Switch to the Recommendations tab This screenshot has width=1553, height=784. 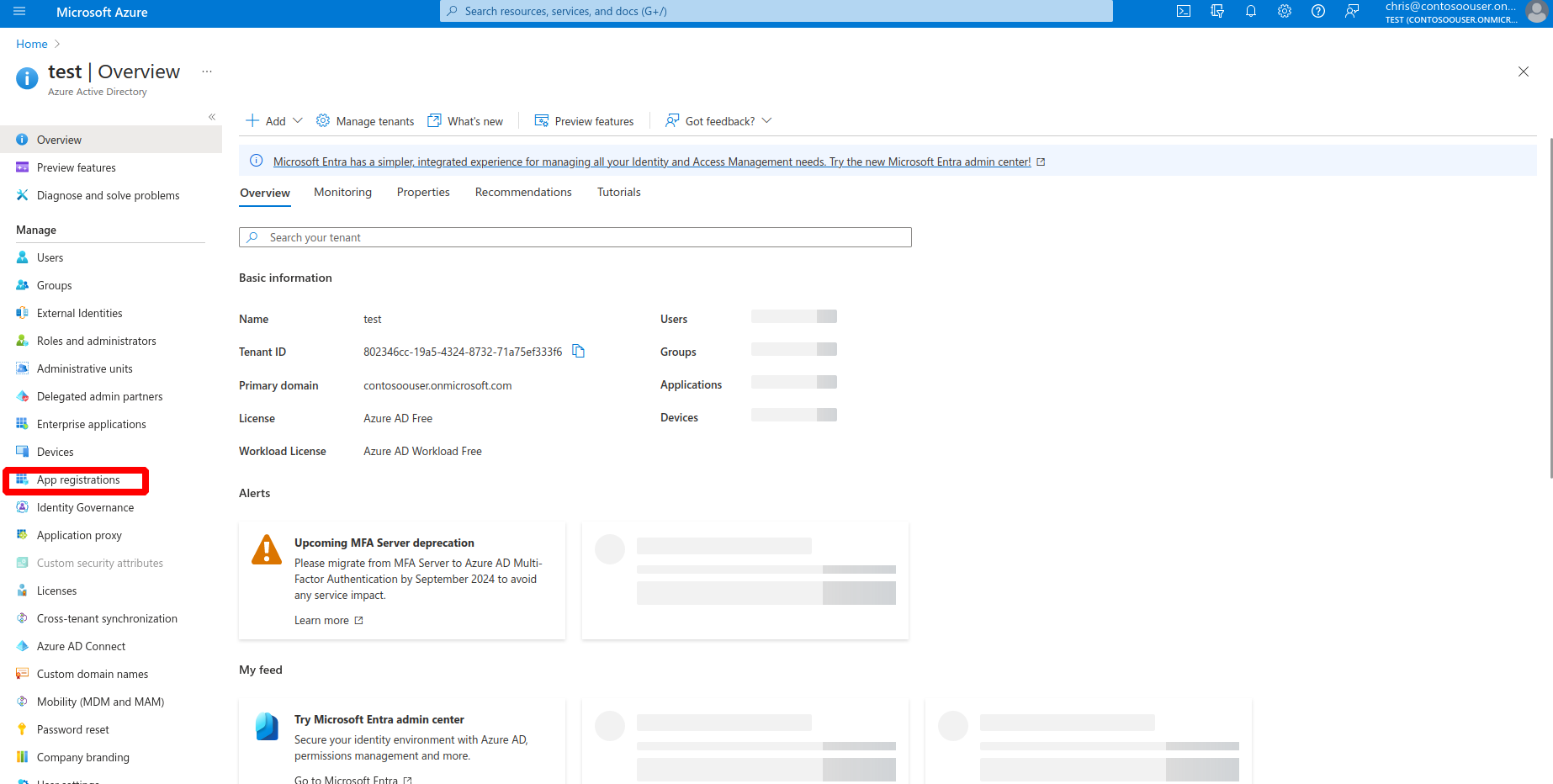(x=523, y=193)
